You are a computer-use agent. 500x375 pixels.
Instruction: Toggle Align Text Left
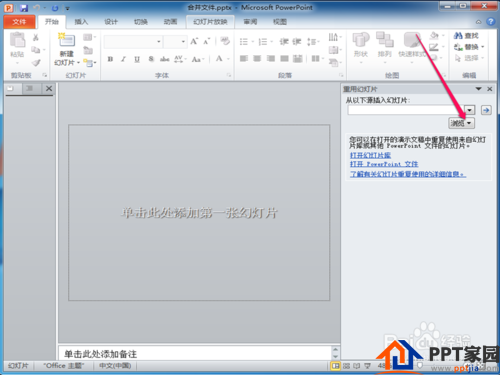coord(244,59)
